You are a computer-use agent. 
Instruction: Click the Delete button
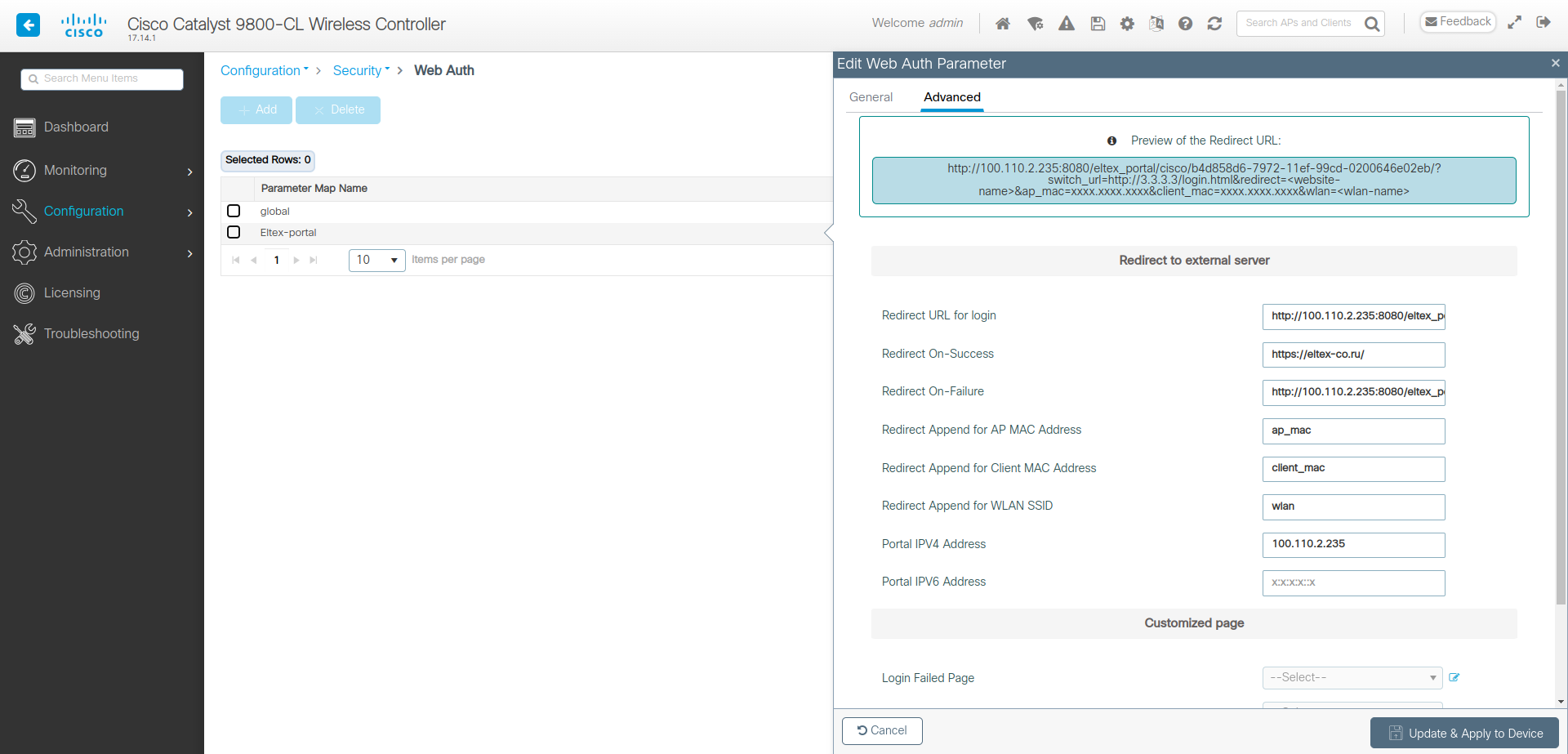point(338,110)
